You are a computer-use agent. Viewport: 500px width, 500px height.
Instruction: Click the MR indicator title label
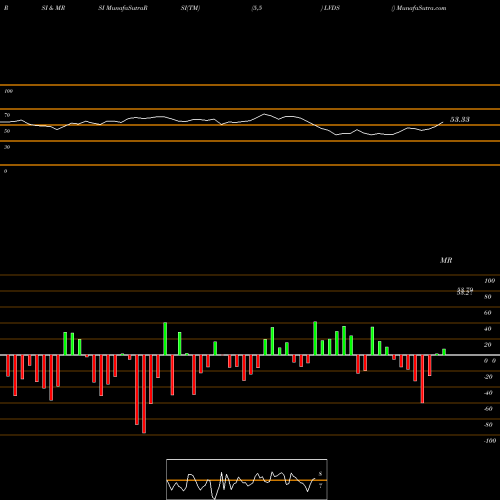(446, 260)
